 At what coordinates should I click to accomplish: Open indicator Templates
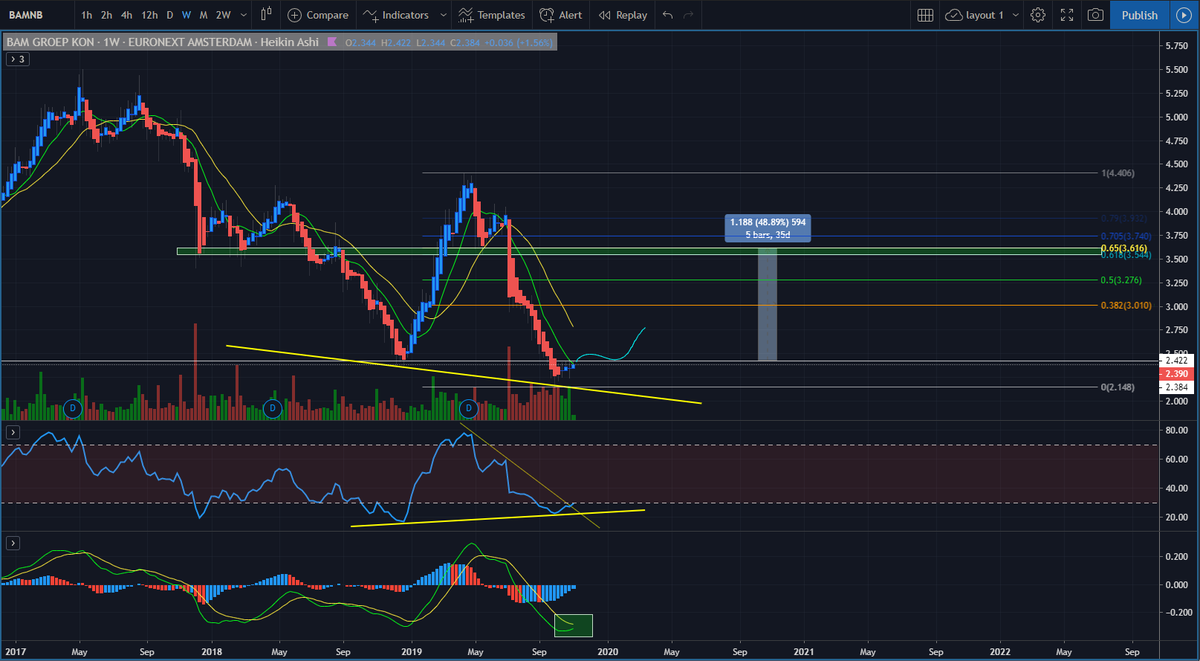493,15
